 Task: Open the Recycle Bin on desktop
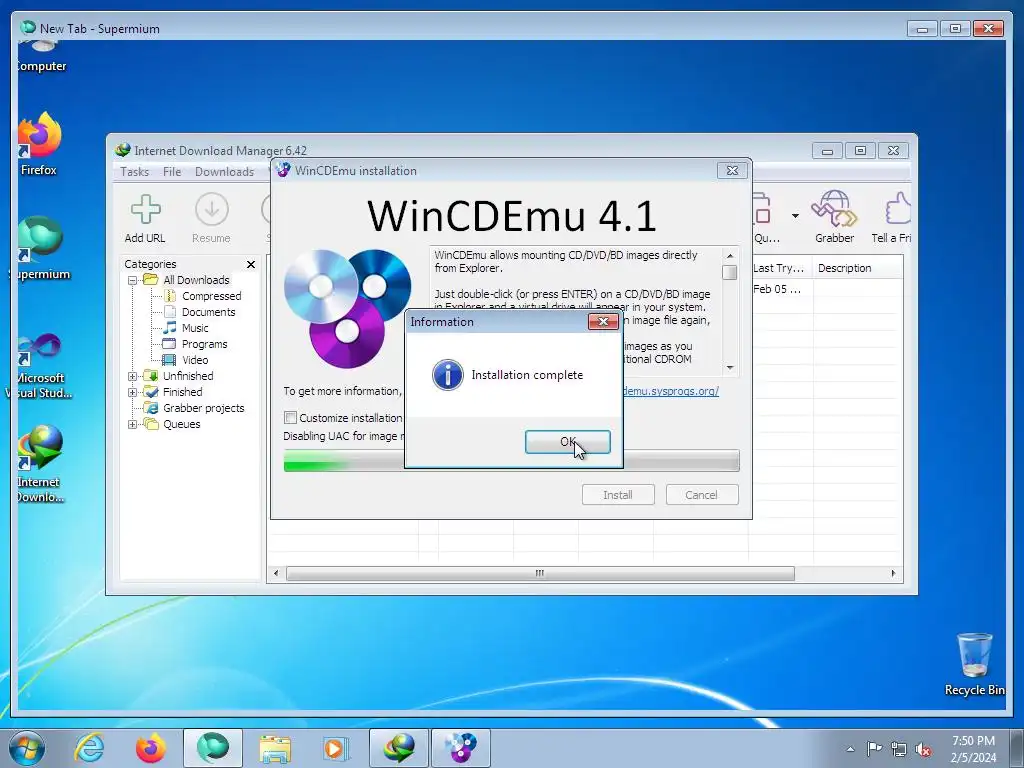tap(974, 664)
